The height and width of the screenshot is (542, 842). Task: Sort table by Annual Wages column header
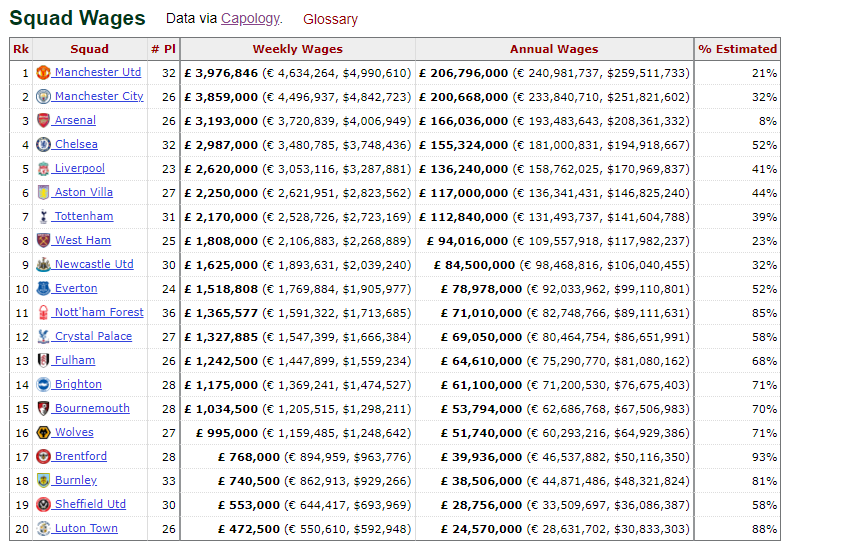tap(554, 49)
